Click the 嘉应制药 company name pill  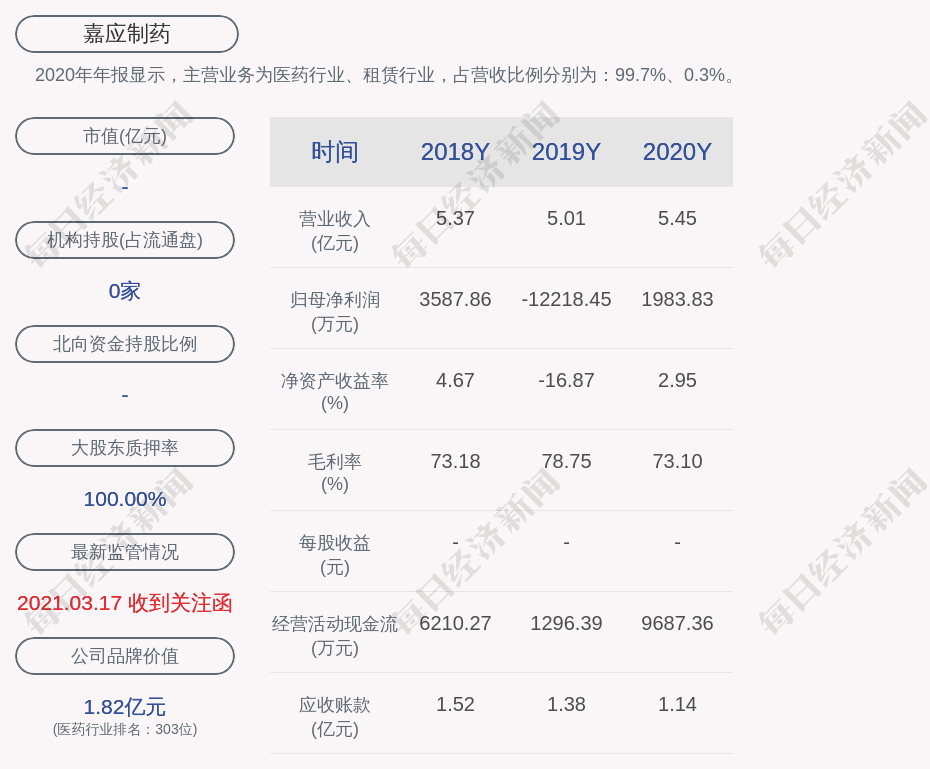click(x=127, y=34)
